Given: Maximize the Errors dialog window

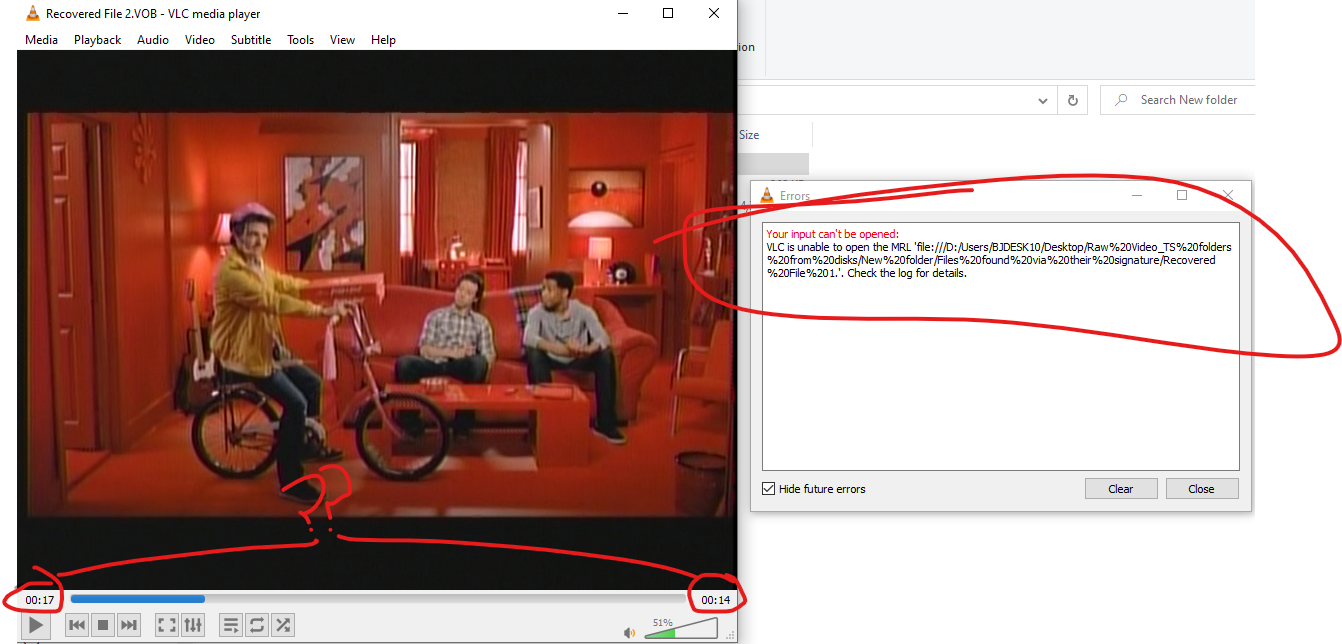Looking at the screenshot, I should pos(1182,195).
